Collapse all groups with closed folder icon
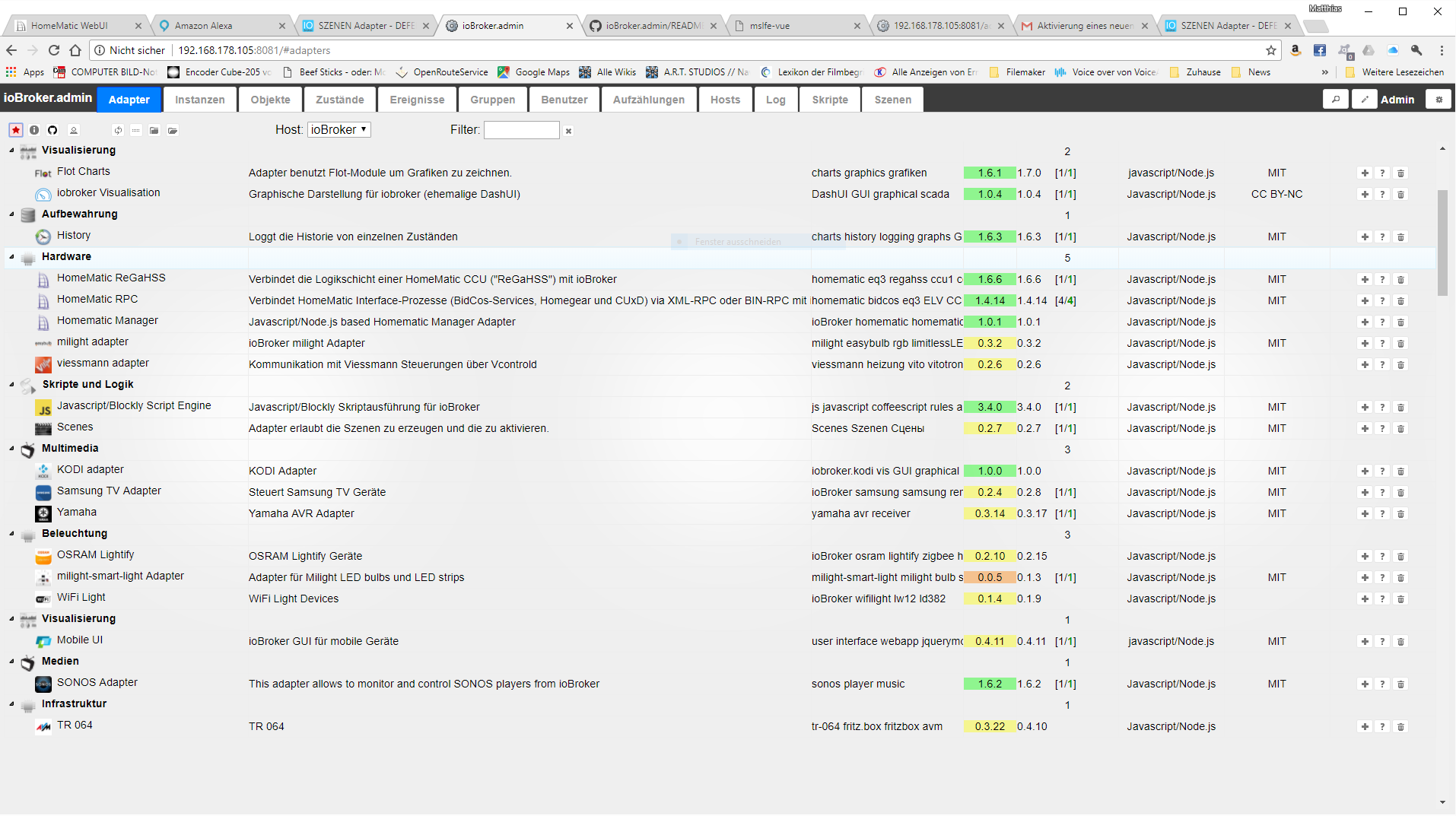 (154, 130)
